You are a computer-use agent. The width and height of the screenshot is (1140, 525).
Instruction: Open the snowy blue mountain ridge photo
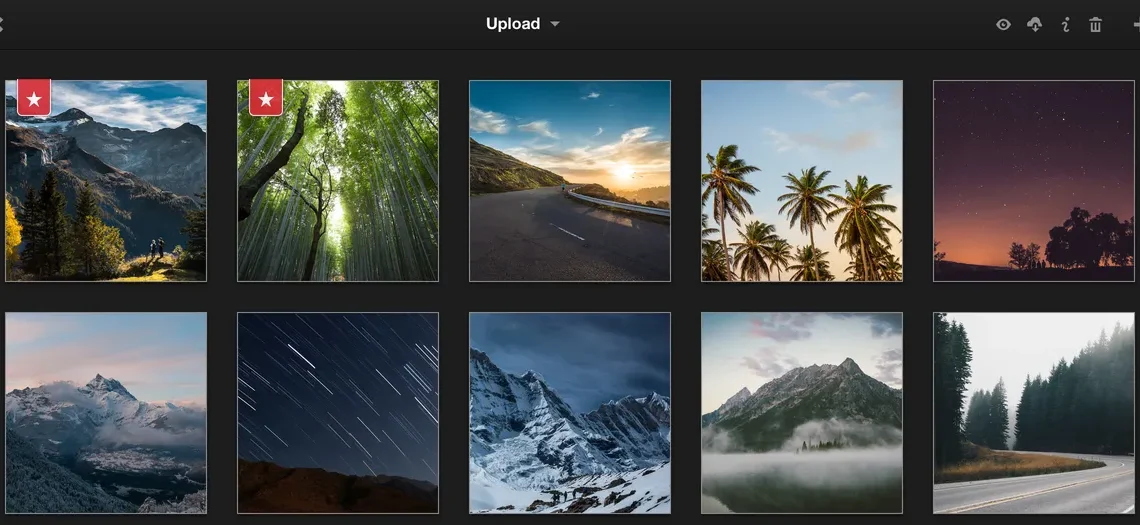(570, 413)
